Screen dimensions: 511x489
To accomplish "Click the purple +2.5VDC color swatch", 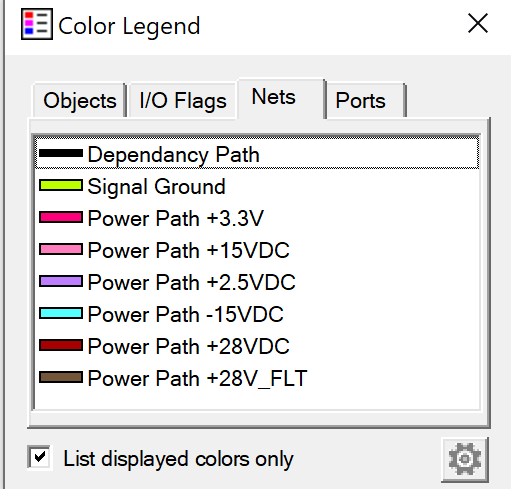I will point(61,281).
